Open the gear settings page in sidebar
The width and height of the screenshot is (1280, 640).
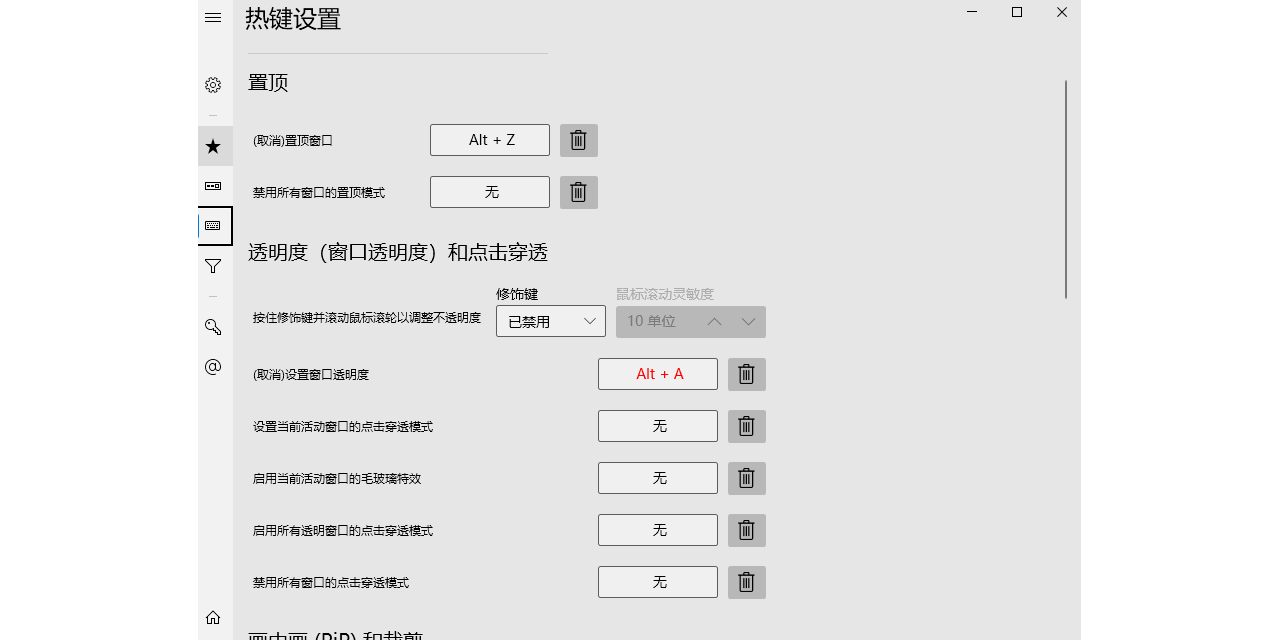click(213, 85)
